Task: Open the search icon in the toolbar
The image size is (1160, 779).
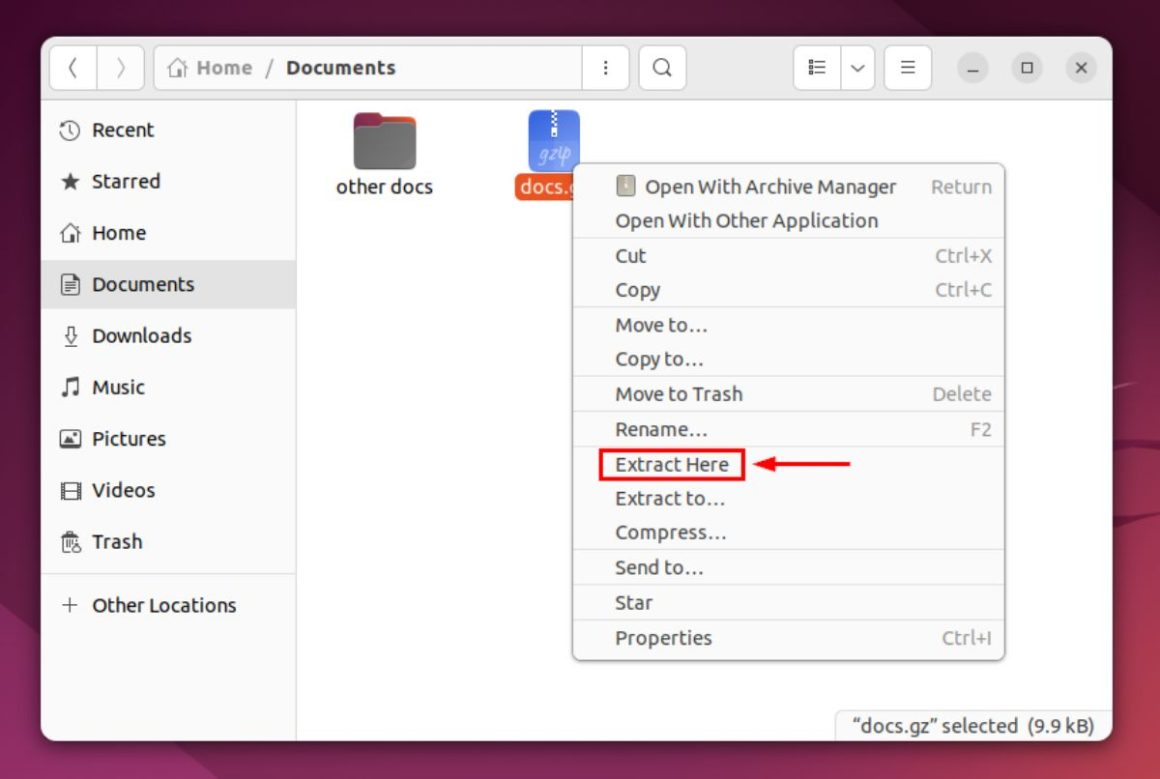Action: tap(662, 67)
